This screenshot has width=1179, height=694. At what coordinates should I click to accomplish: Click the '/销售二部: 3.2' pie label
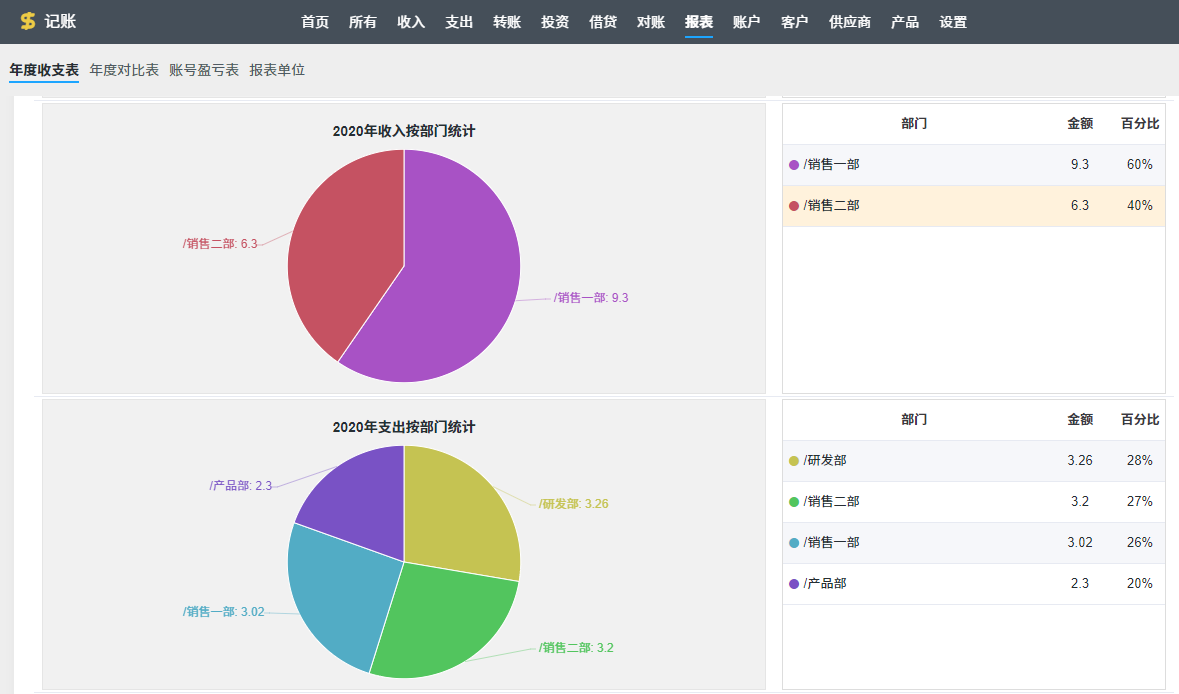(x=576, y=647)
